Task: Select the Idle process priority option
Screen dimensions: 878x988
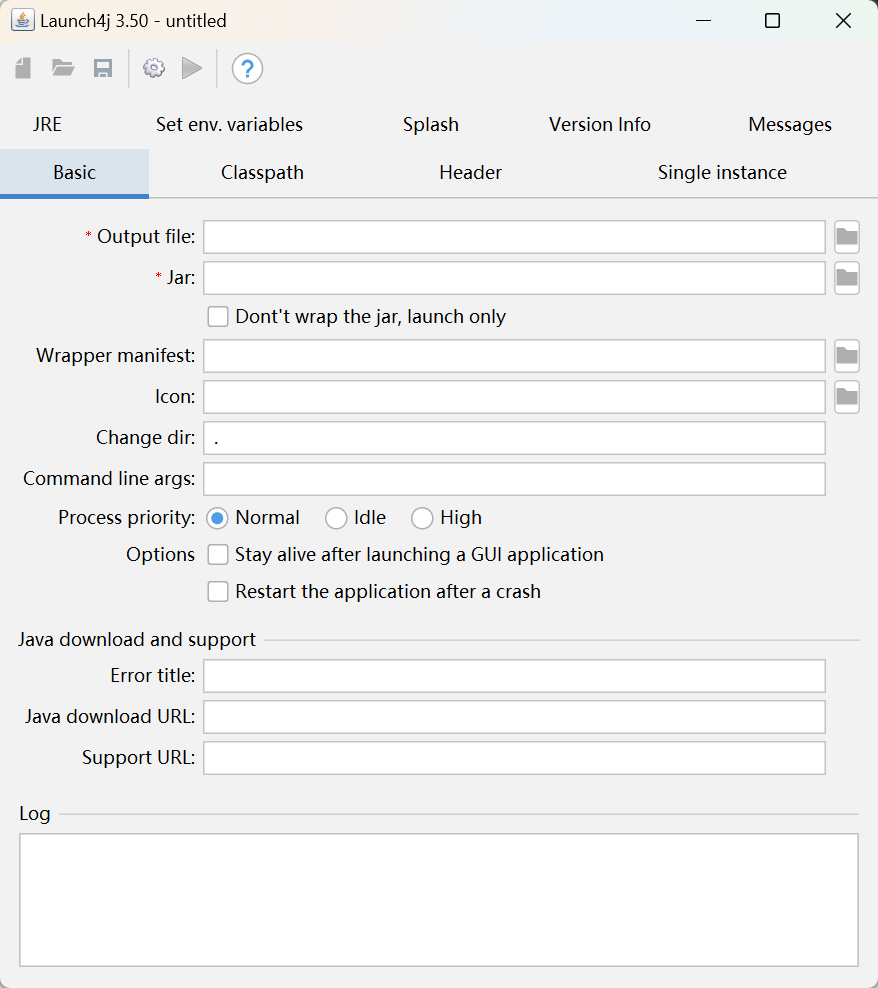Action: pyautogui.click(x=336, y=518)
